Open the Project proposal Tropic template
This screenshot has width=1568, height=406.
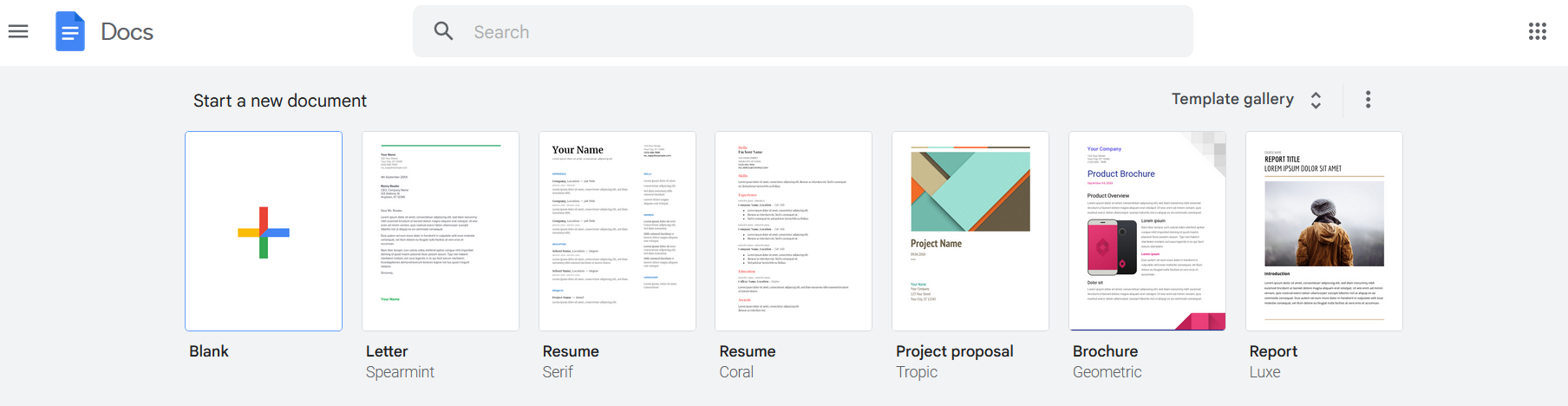click(970, 232)
